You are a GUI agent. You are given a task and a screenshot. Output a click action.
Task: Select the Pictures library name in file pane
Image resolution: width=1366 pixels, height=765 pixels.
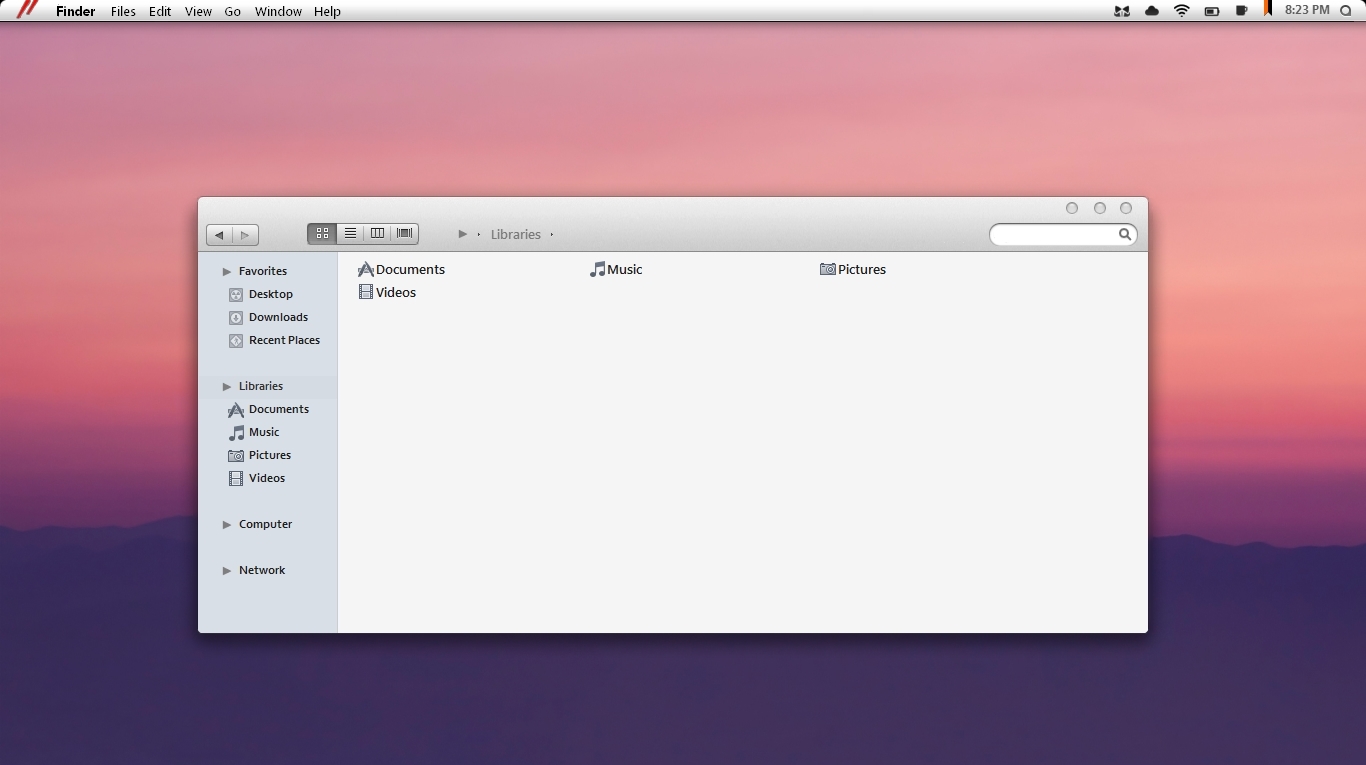[862, 269]
